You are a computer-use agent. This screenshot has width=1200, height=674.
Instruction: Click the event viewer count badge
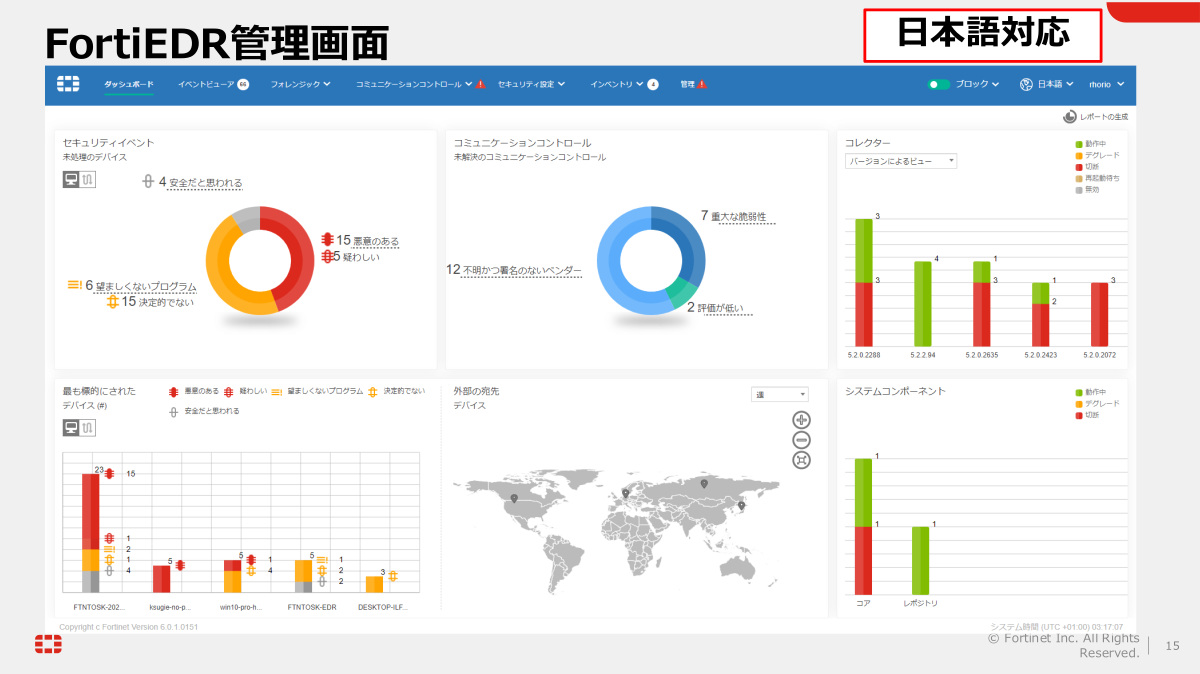click(x=243, y=84)
